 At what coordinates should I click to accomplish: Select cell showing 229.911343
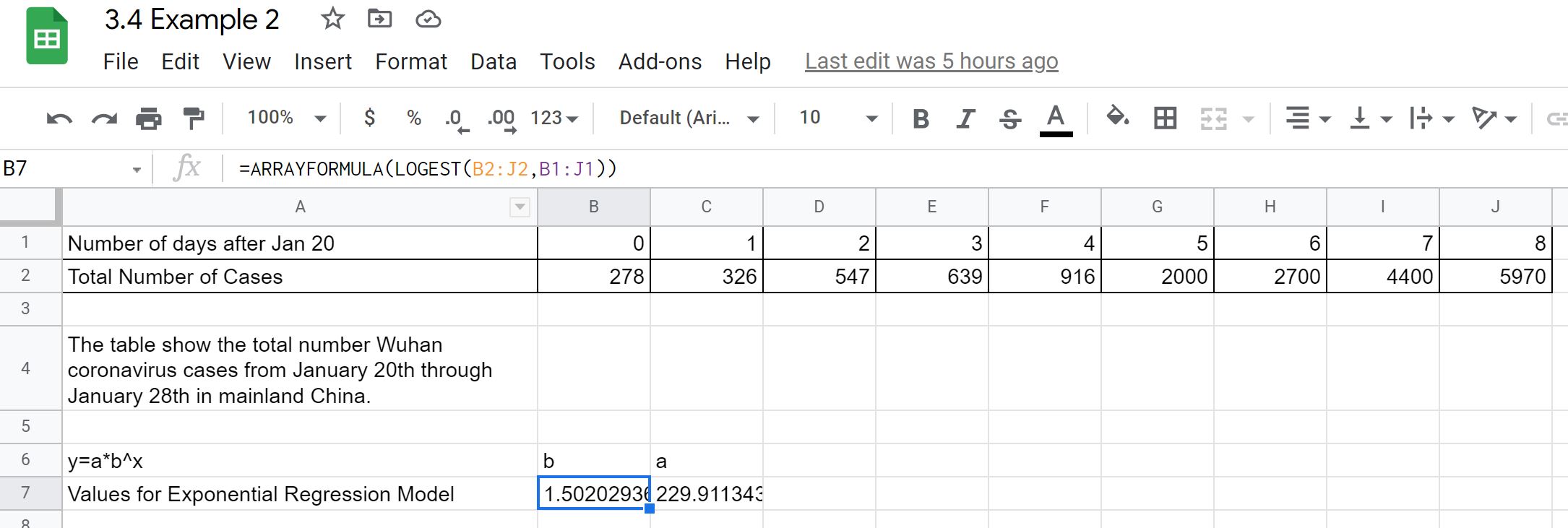[x=707, y=494]
